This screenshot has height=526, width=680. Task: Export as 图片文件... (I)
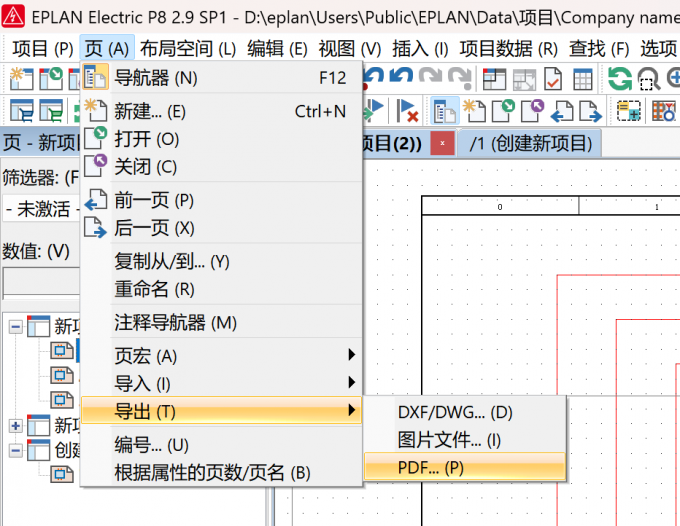pyautogui.click(x=464, y=440)
